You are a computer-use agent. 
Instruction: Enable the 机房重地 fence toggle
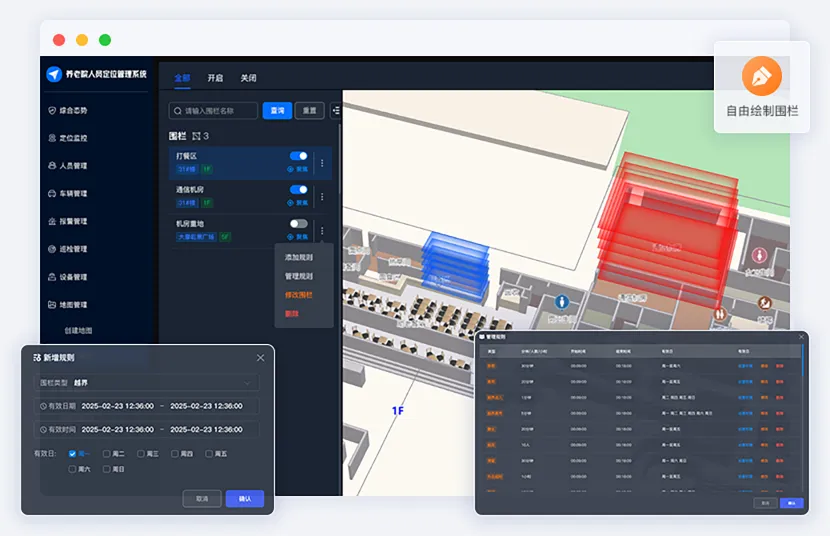pos(299,224)
